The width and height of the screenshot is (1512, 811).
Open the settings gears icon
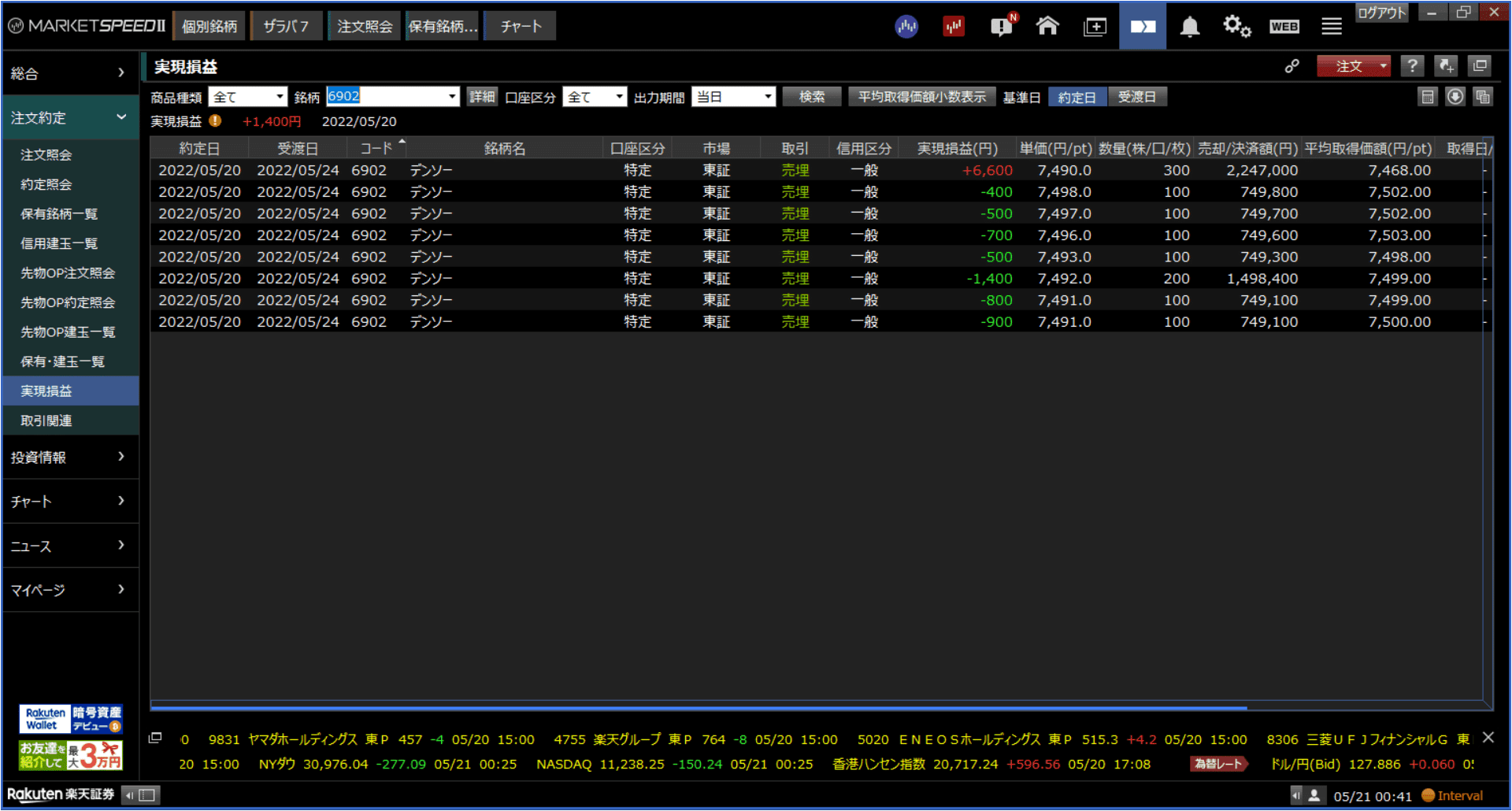click(x=1236, y=27)
